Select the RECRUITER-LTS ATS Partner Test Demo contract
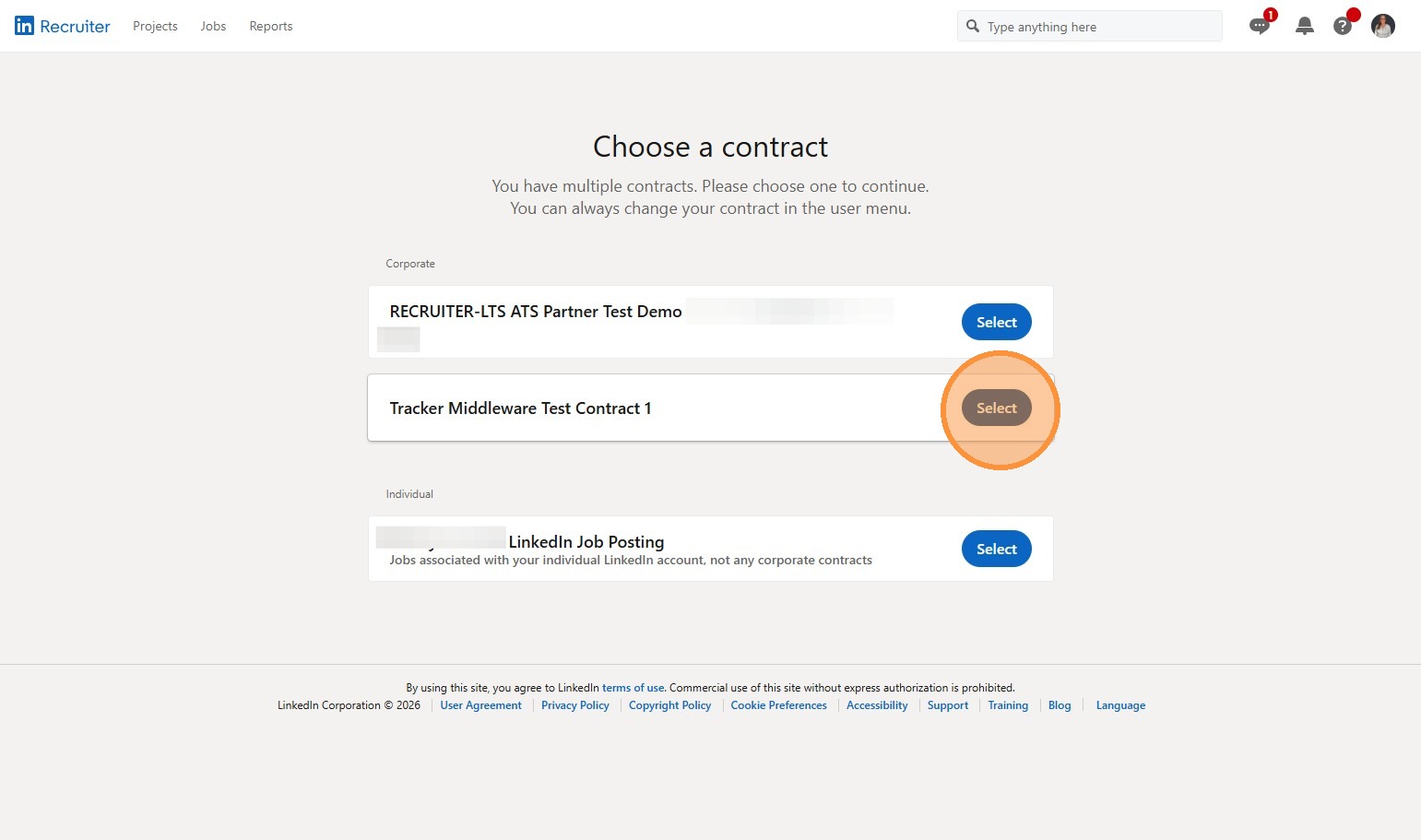Viewport: 1421px width, 840px height. (x=996, y=322)
